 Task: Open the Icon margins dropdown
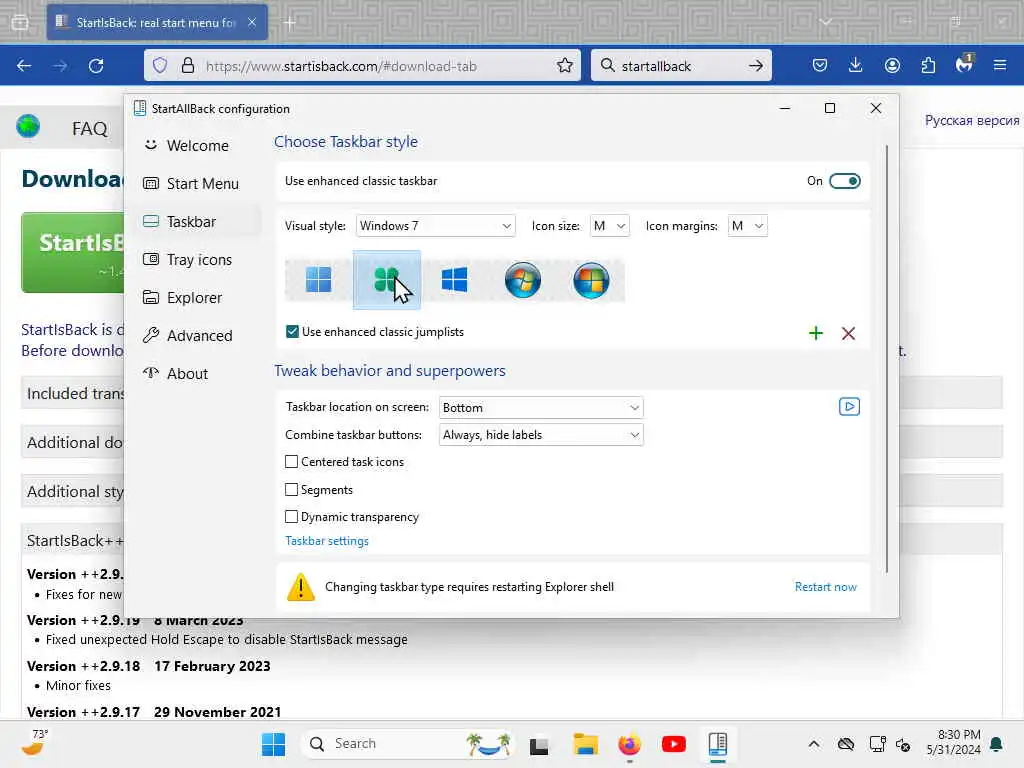747,226
